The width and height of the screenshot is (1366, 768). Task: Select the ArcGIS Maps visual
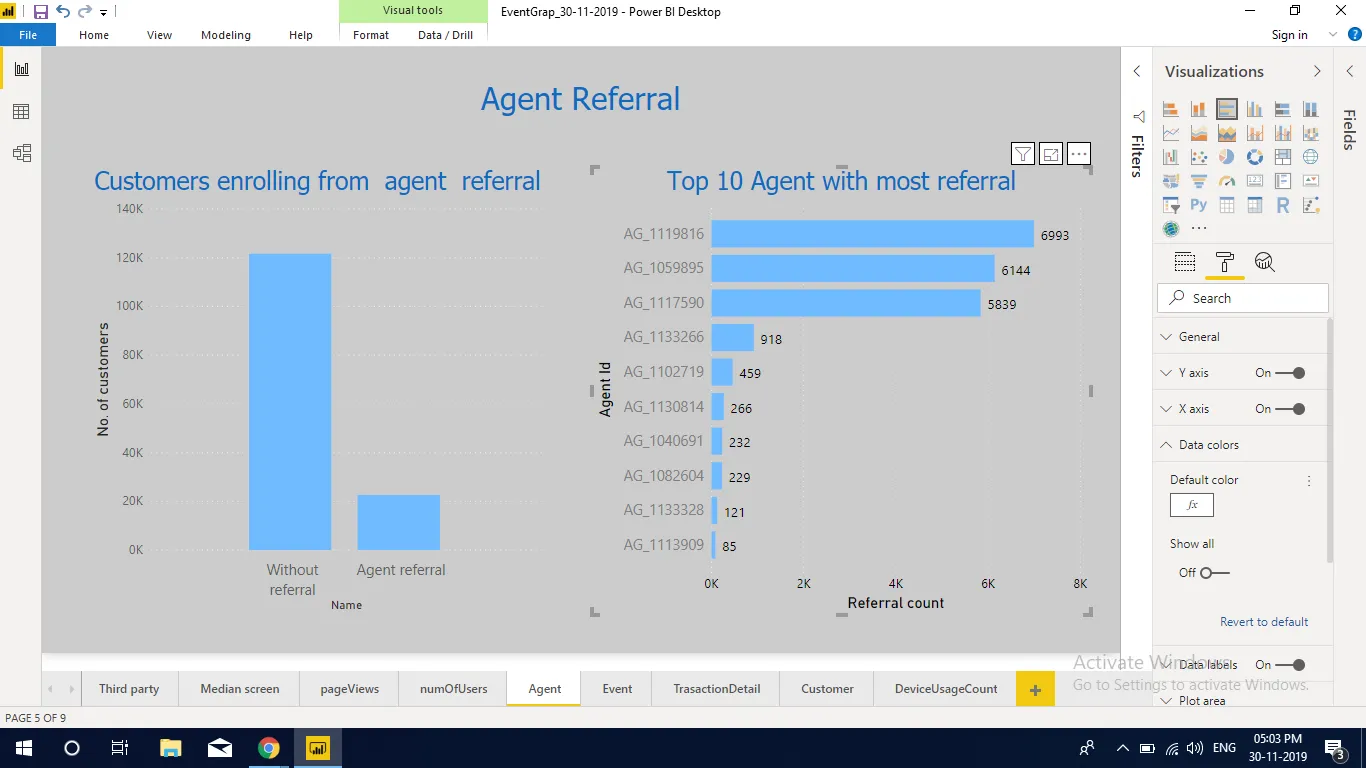(1171, 229)
